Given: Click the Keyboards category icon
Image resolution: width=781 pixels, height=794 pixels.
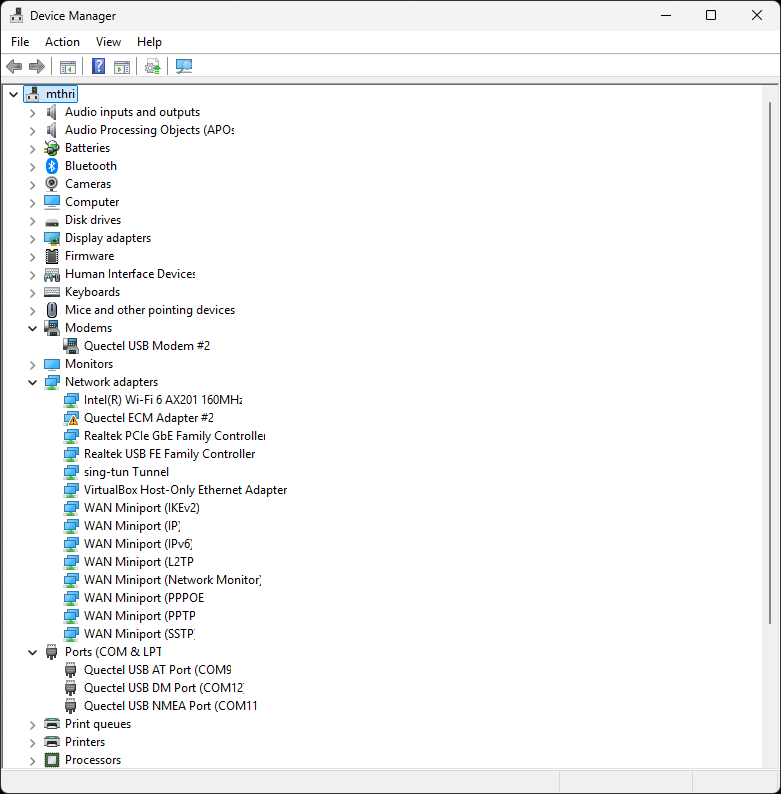Looking at the screenshot, I should [x=52, y=292].
